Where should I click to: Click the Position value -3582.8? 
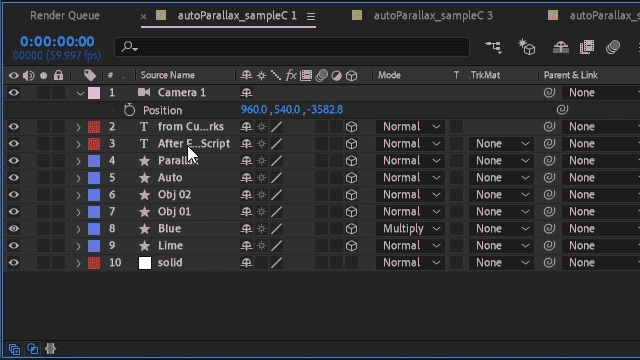tap(325, 110)
